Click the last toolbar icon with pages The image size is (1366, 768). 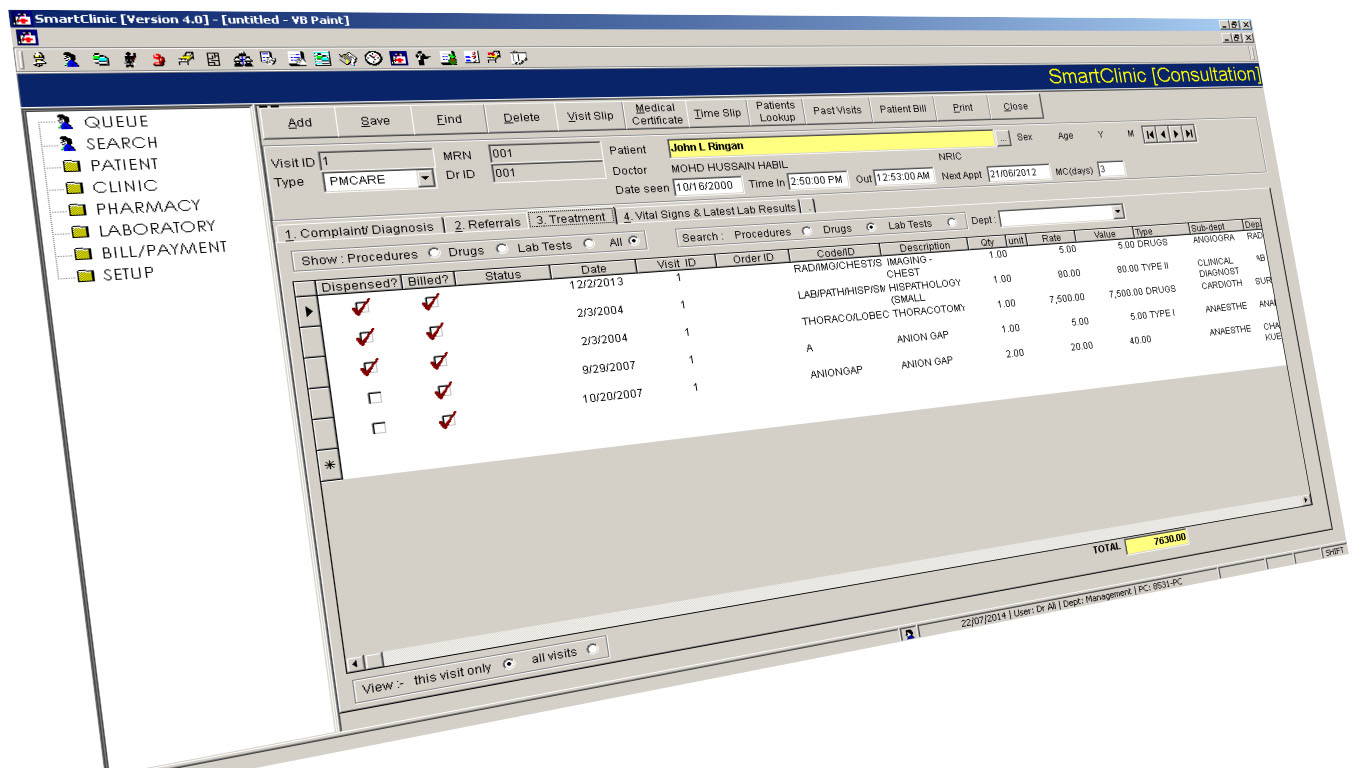(518, 59)
